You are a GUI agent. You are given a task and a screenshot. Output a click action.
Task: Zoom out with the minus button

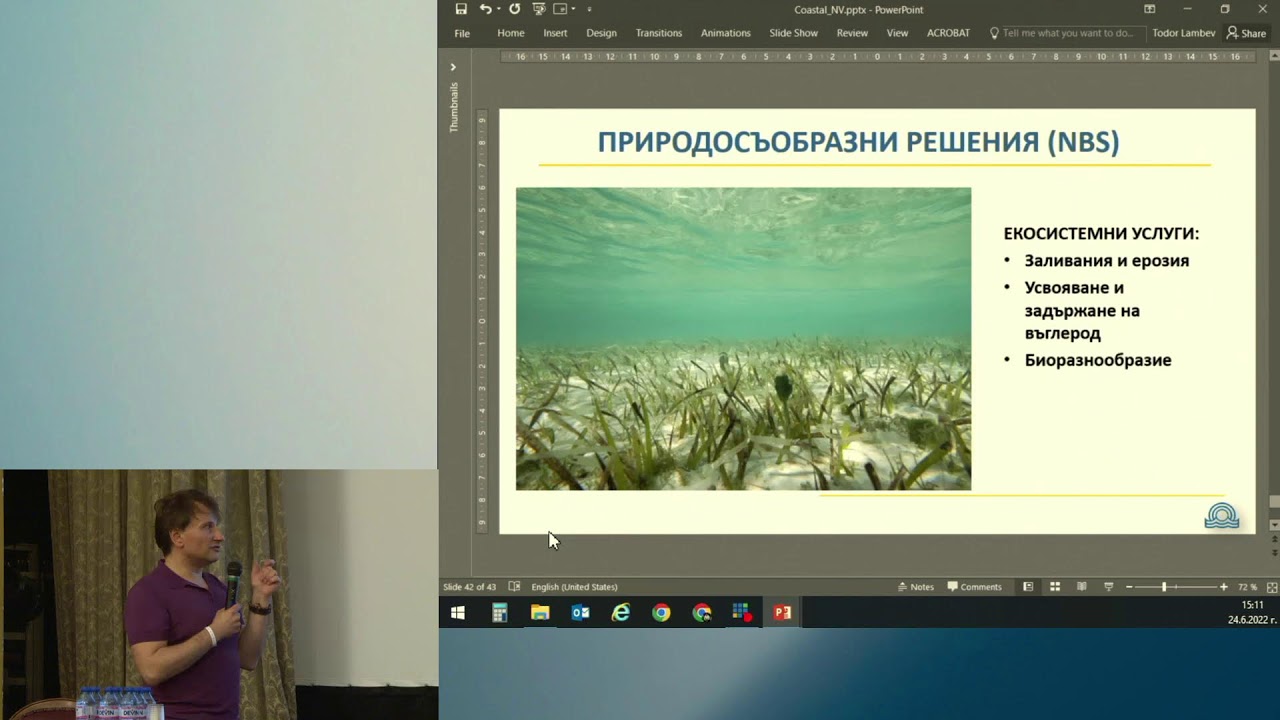(x=1130, y=587)
